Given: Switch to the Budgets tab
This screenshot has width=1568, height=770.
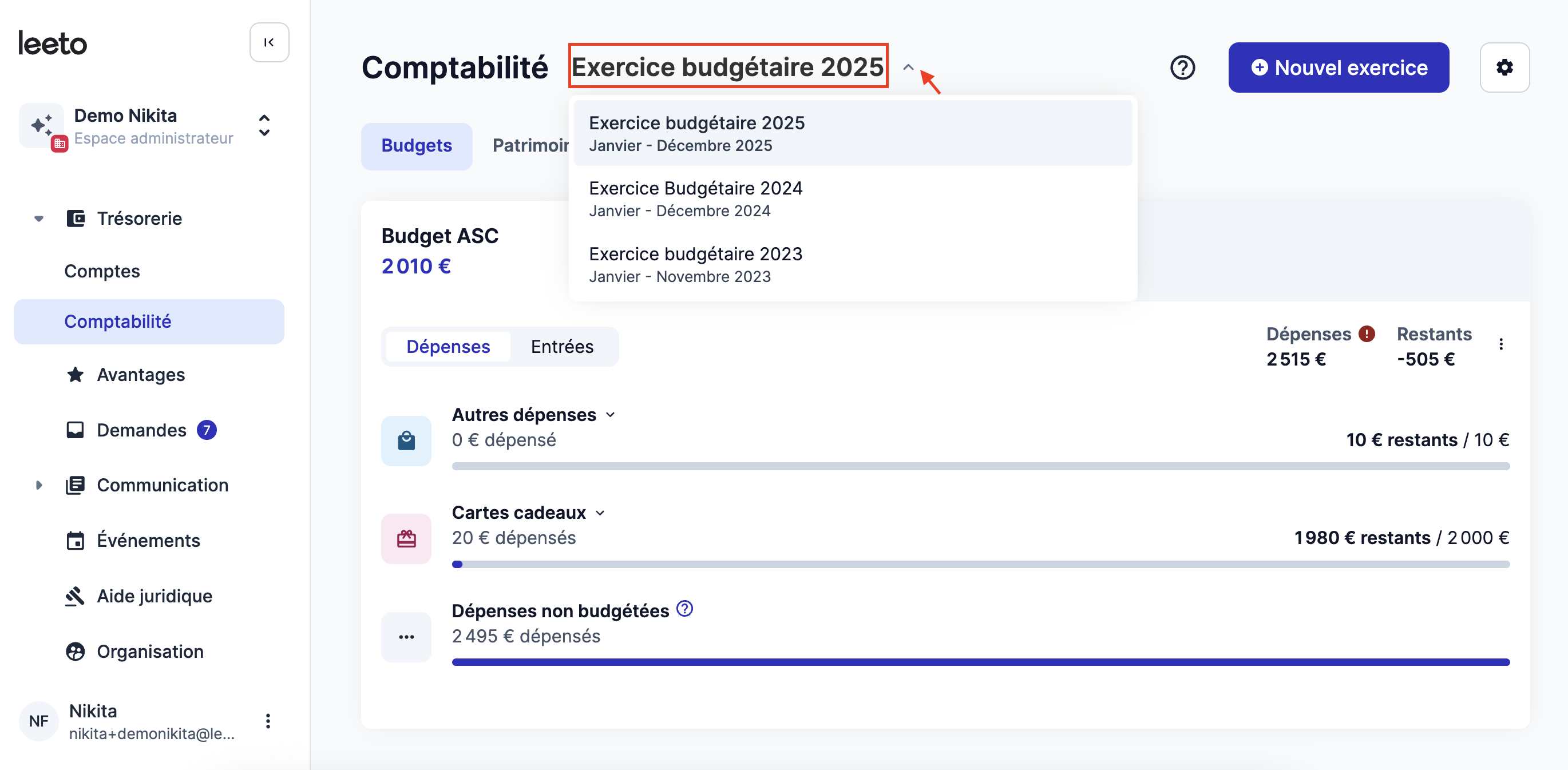Looking at the screenshot, I should pos(417,146).
